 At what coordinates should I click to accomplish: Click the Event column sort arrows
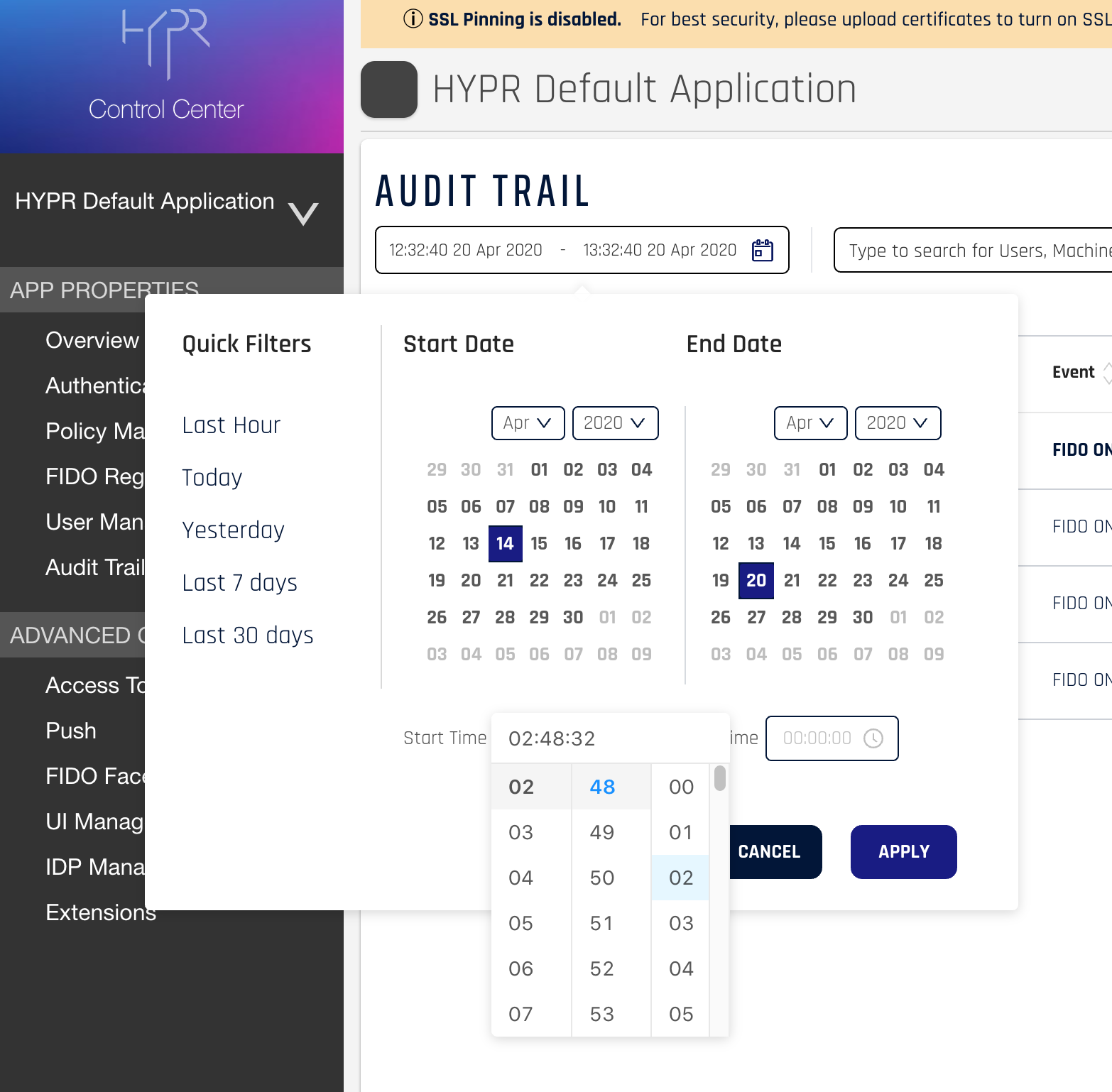1107,372
